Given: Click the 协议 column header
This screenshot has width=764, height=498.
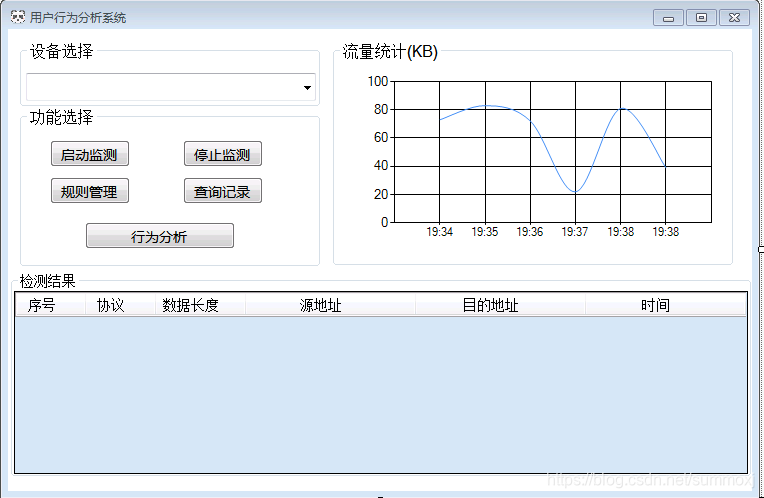Looking at the screenshot, I should 120,305.
